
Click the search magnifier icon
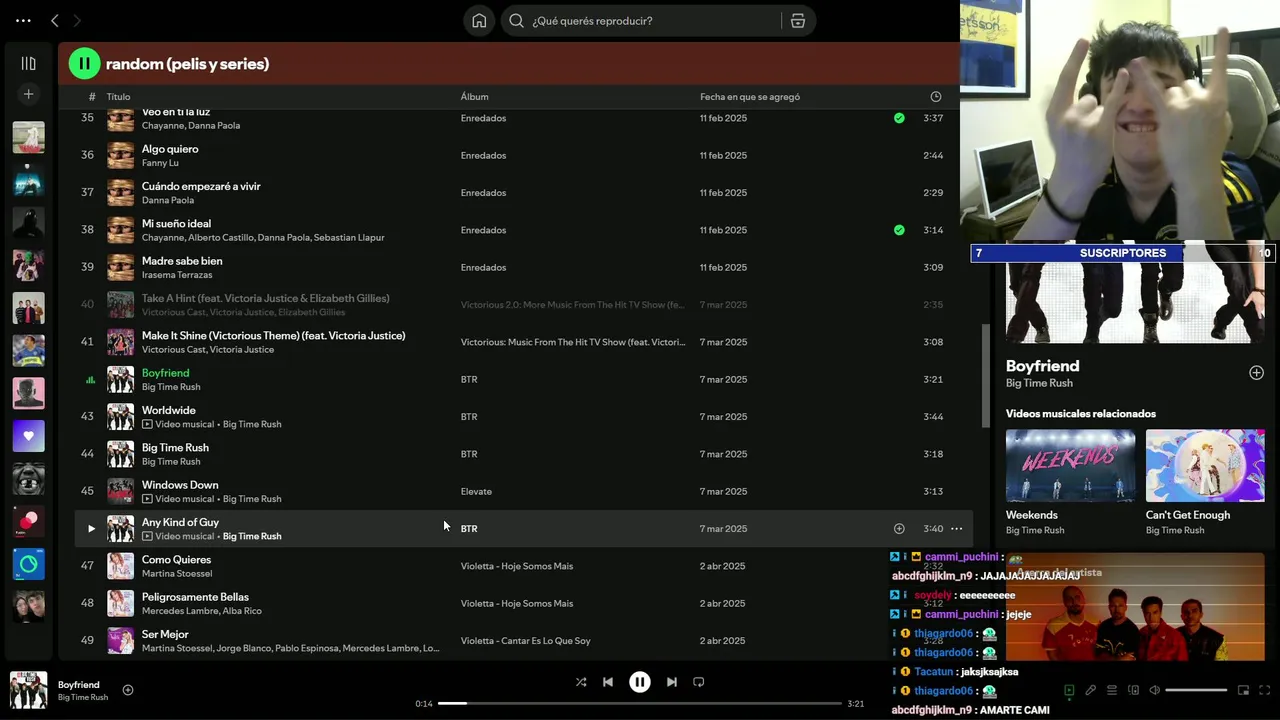click(516, 21)
